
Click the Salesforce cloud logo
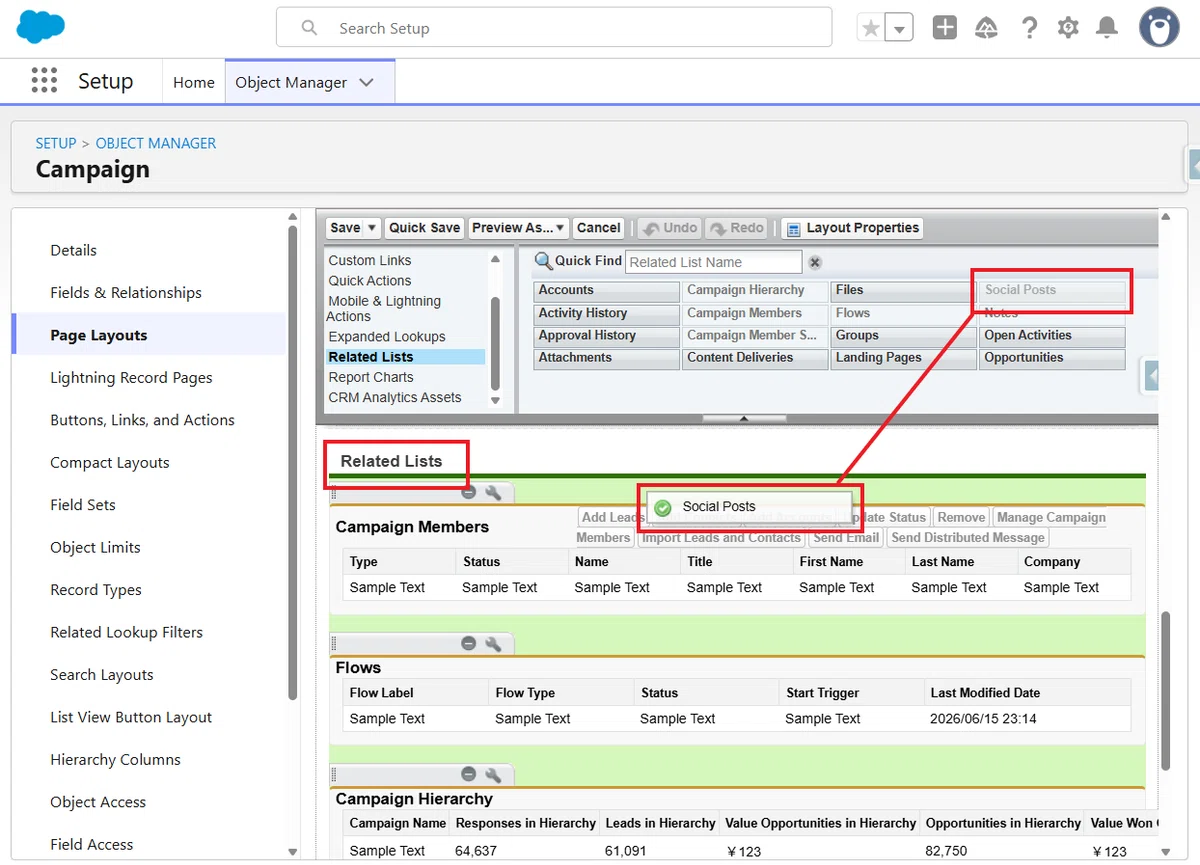tap(41, 27)
